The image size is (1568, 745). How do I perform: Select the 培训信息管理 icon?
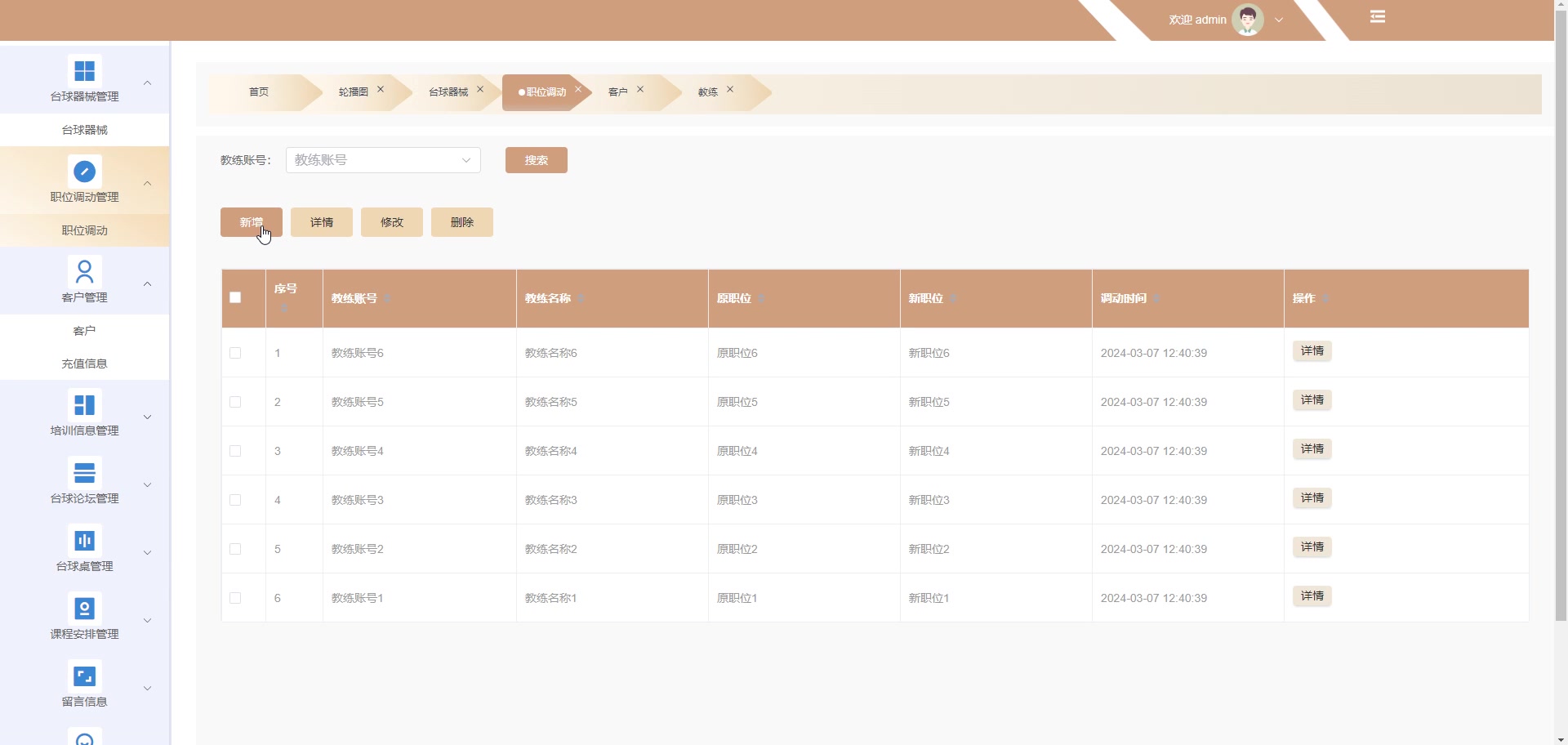pos(84,404)
